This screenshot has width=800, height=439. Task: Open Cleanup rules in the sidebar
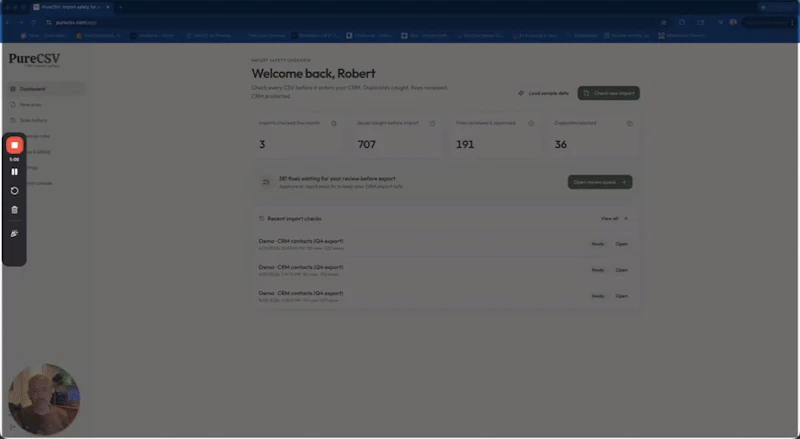point(38,136)
